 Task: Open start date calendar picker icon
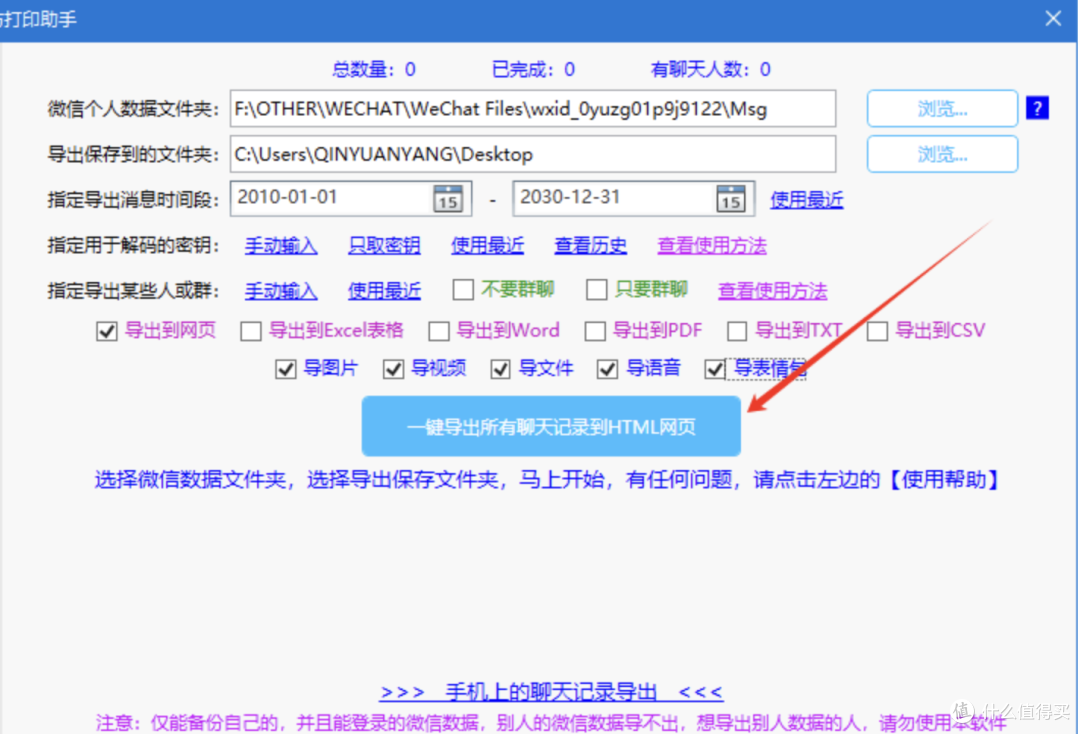pyautogui.click(x=448, y=199)
